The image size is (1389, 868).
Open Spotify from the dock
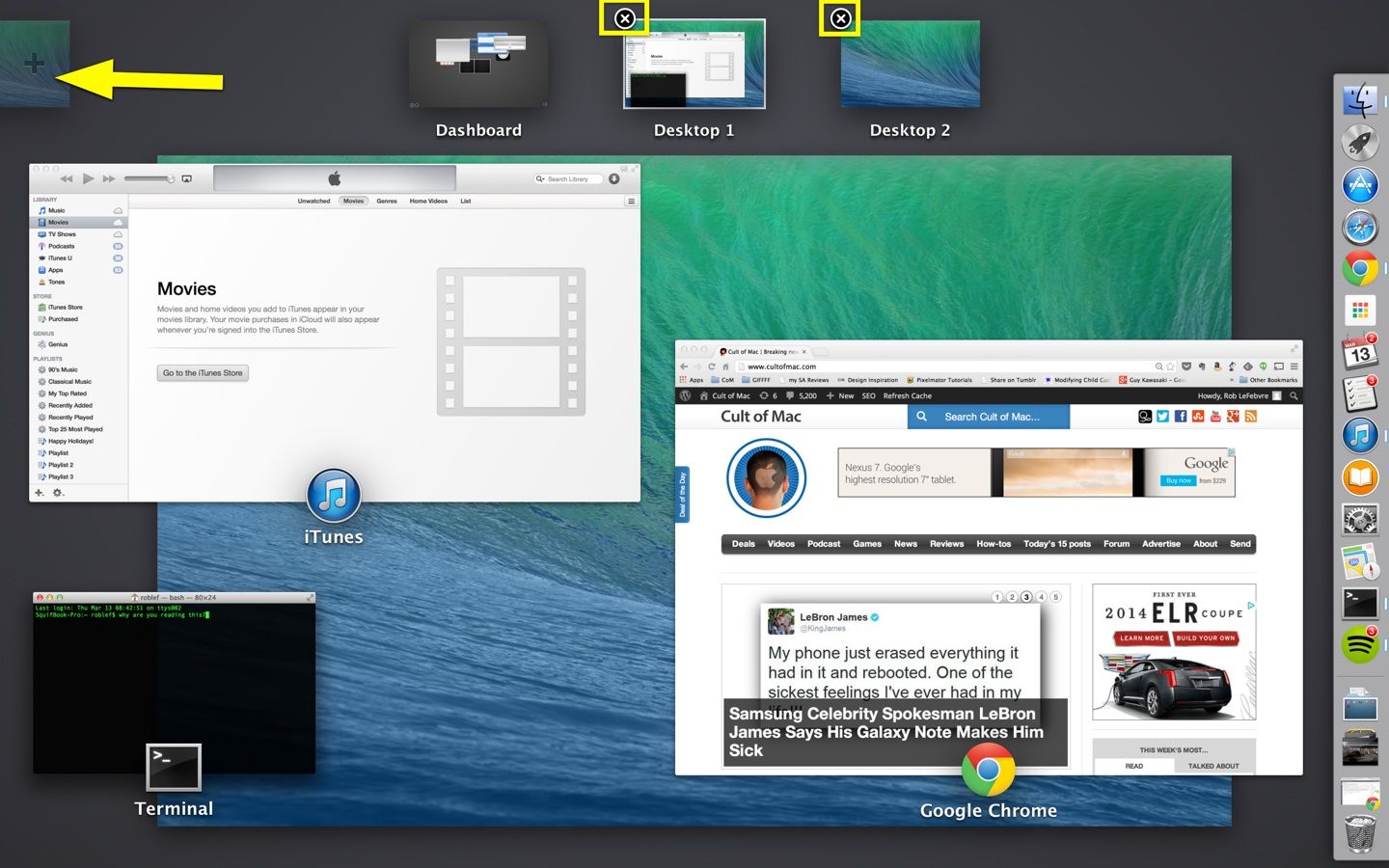1360,645
